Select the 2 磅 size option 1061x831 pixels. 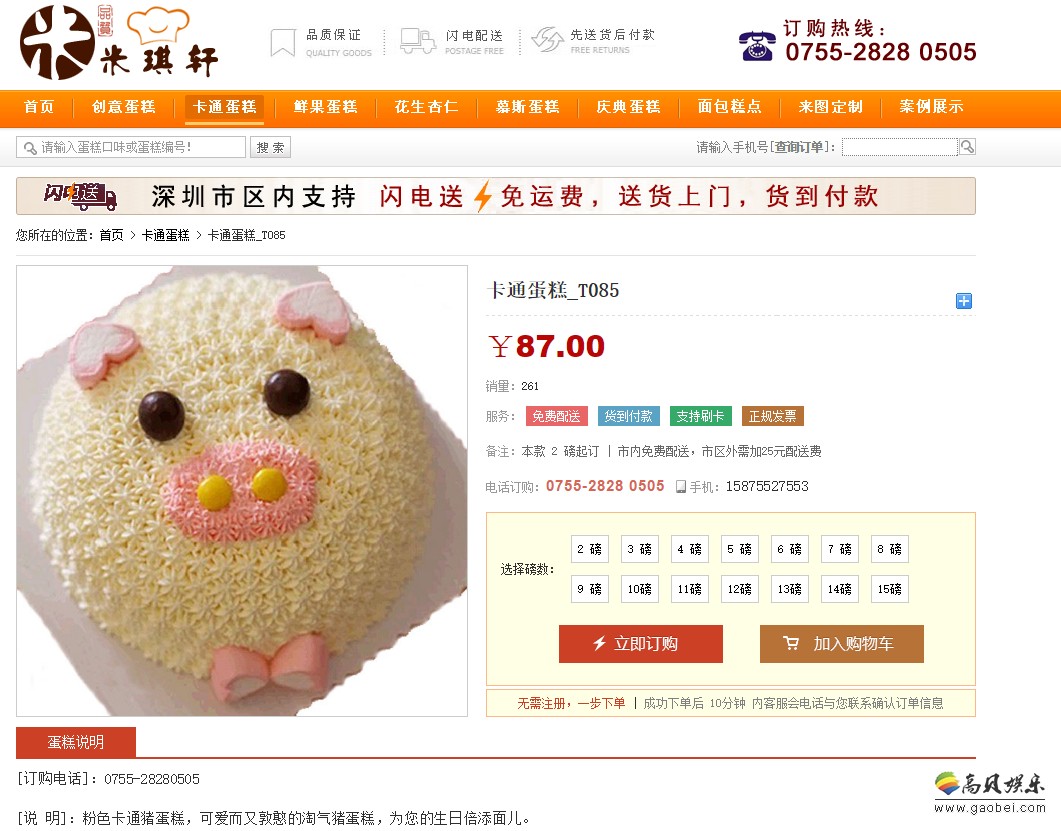coord(589,549)
